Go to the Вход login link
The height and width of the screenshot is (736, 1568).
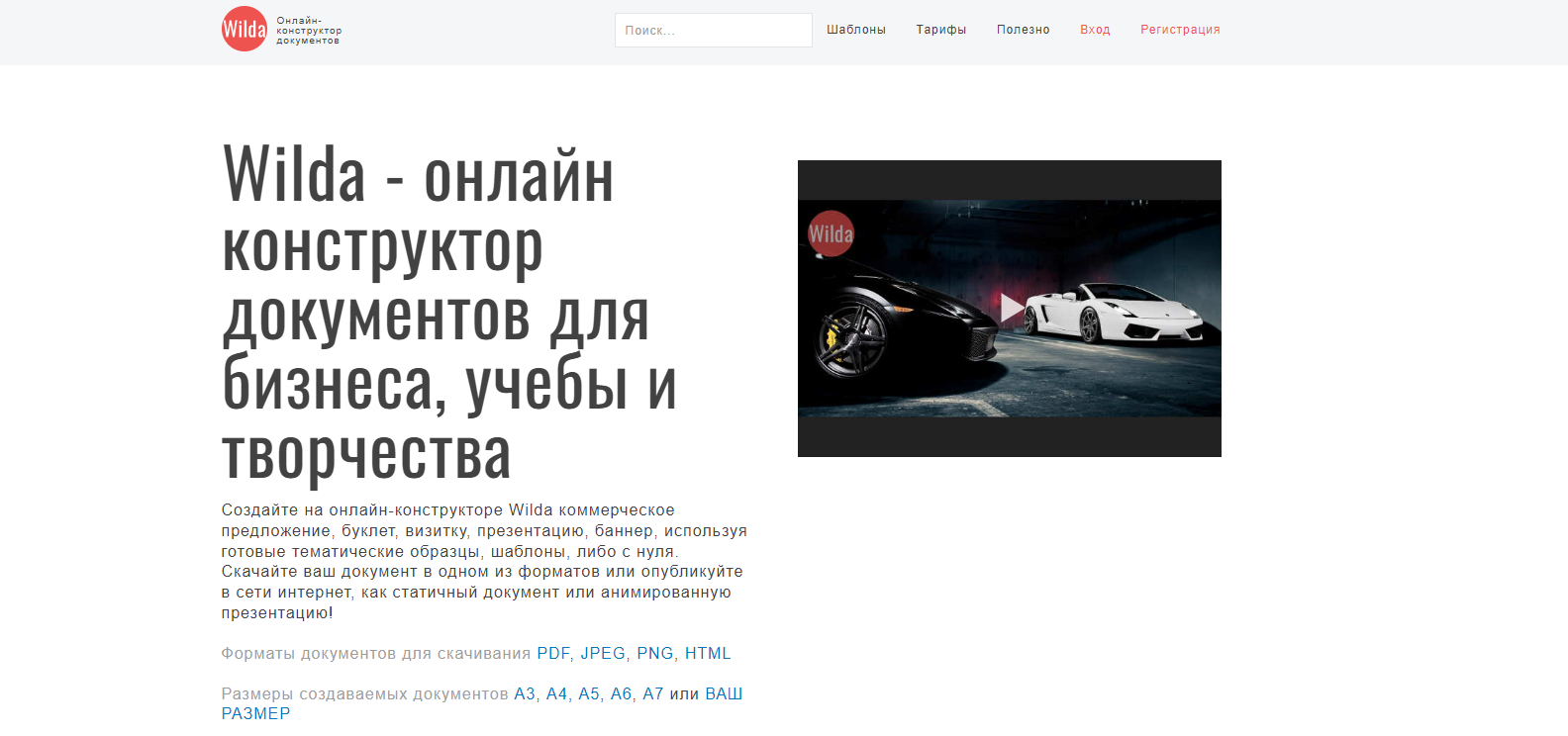tap(1095, 30)
